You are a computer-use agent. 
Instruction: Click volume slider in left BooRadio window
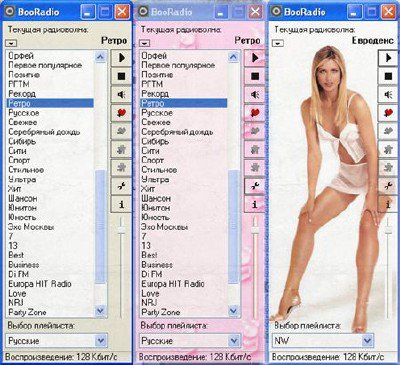pyautogui.click(x=121, y=230)
